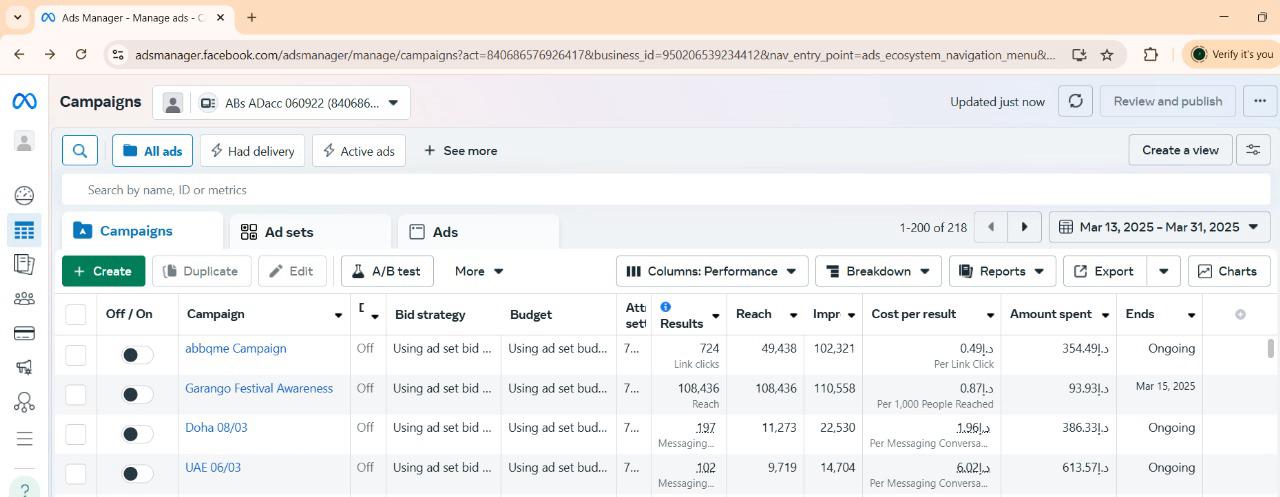This screenshot has height=497, width=1280.
Task: Click the search magnifier button
Action: point(80,151)
